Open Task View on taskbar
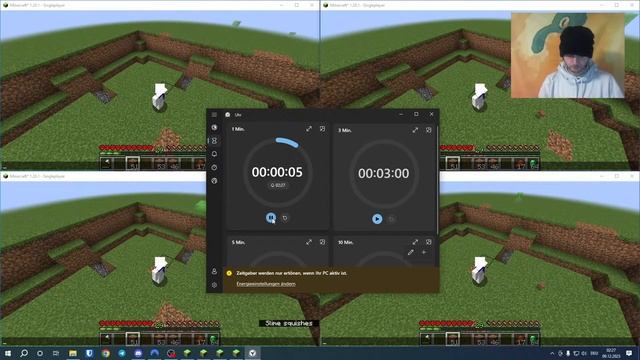 56,353
